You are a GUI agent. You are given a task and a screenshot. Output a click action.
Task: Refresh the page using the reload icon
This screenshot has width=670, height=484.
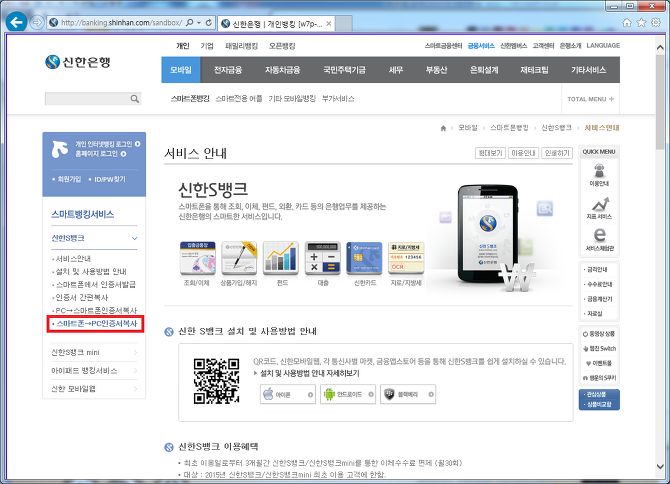[x=209, y=23]
